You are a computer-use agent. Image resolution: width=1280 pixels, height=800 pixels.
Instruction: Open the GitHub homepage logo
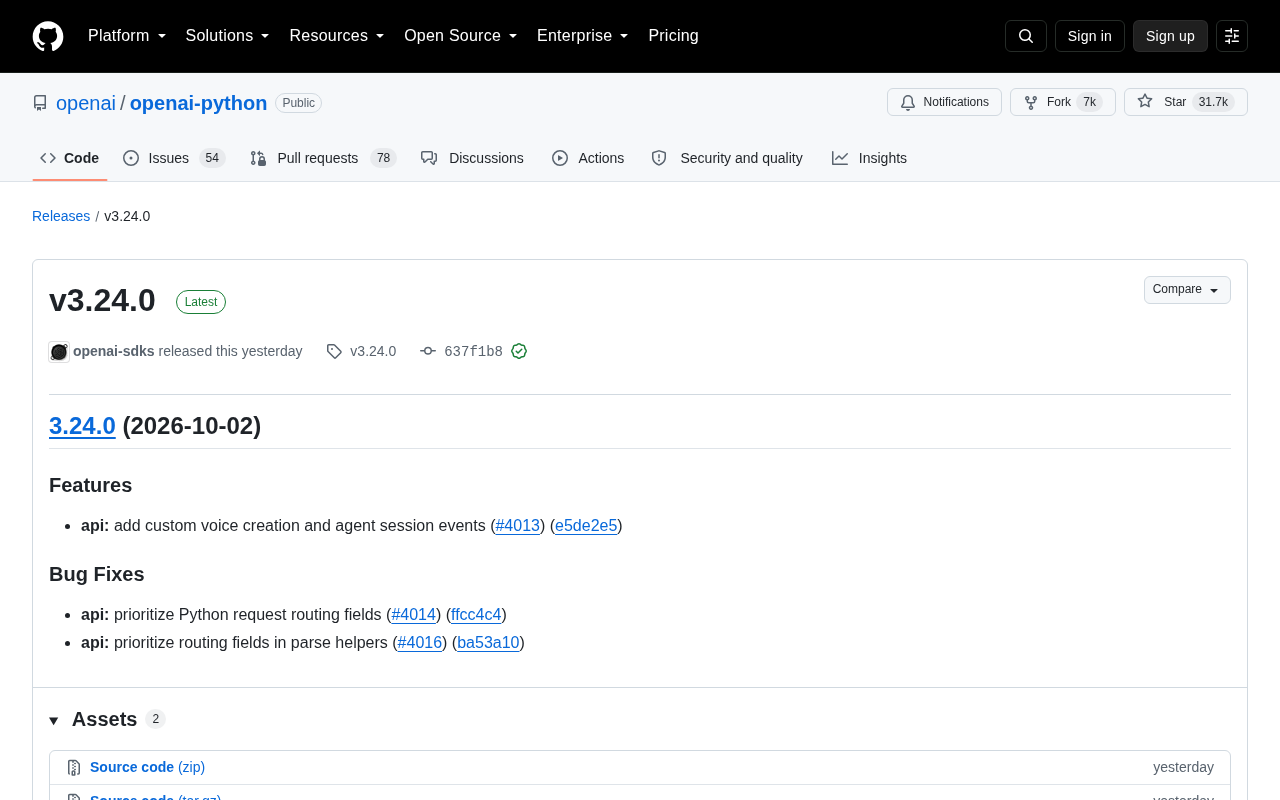pyautogui.click(x=48, y=36)
